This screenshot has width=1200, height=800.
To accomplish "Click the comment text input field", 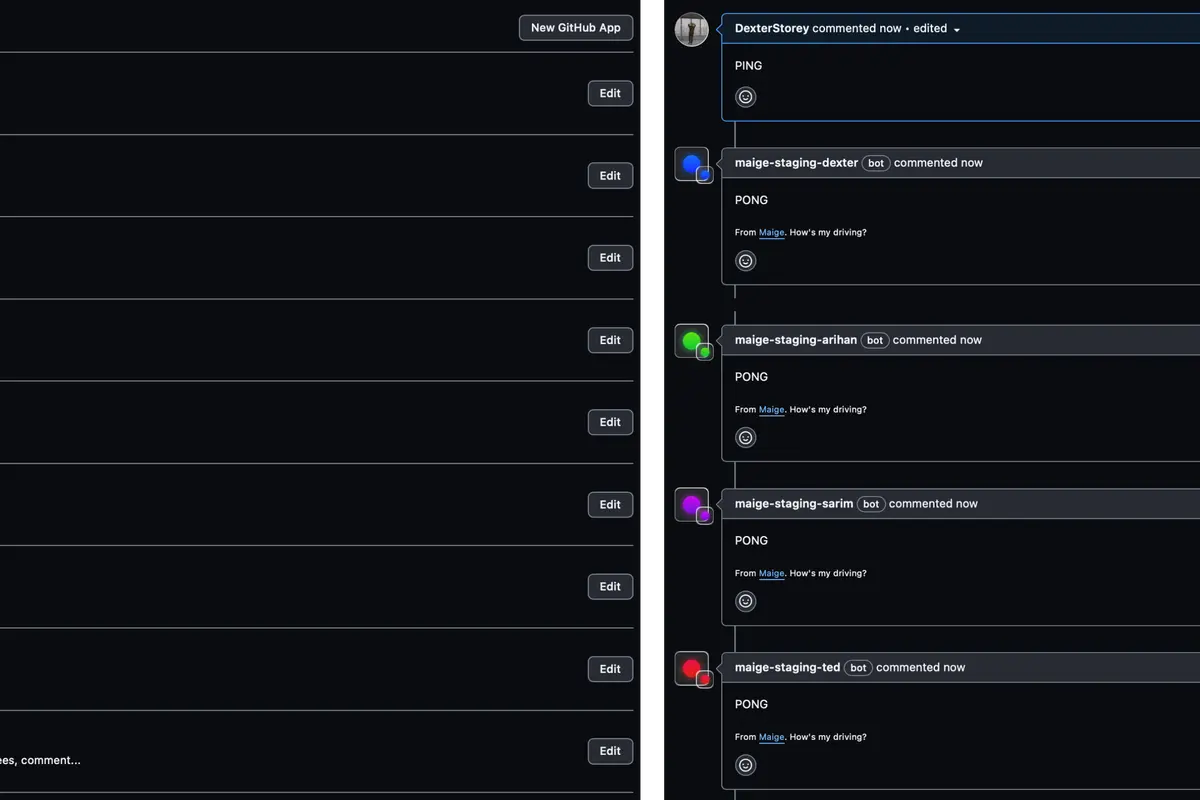I will [40, 760].
